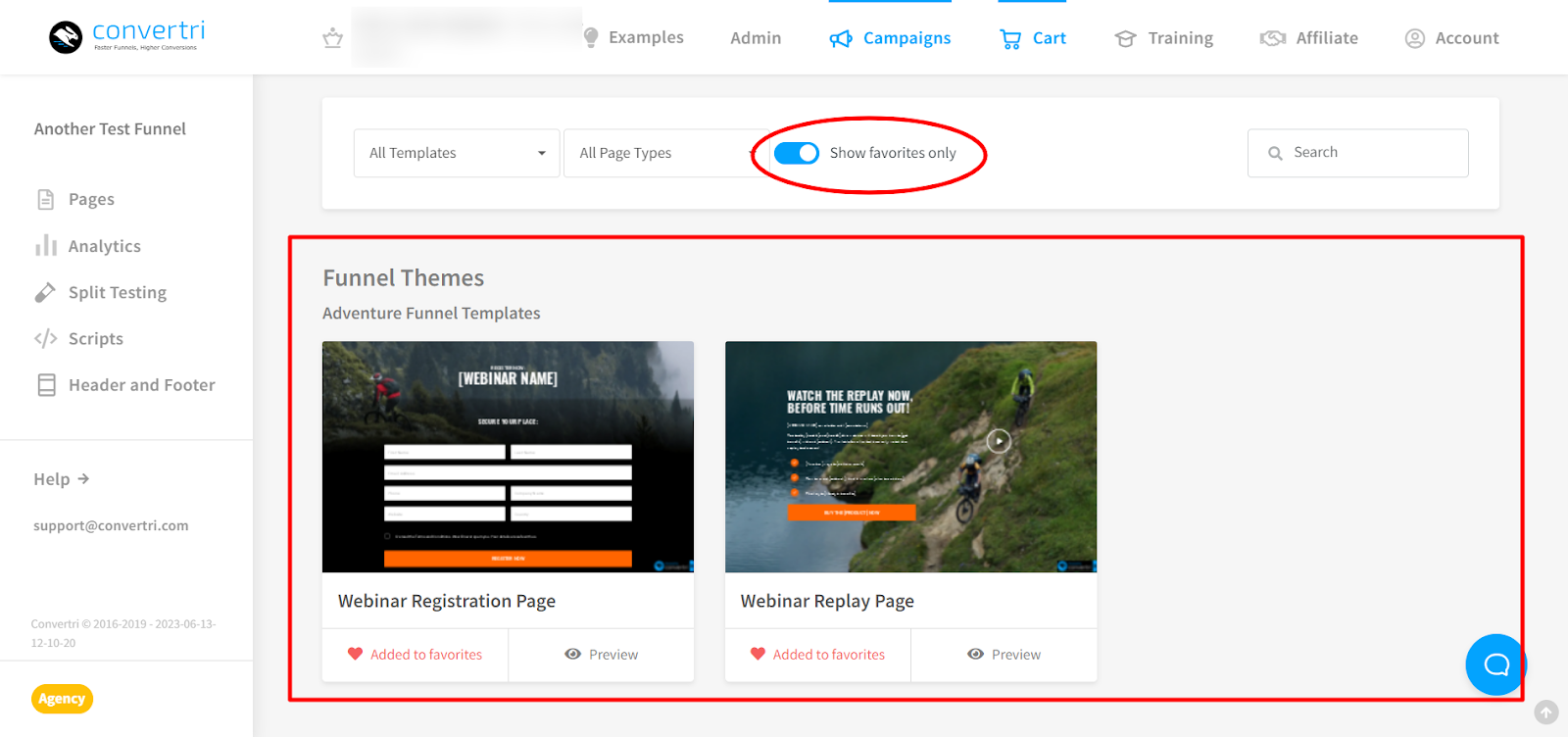1568x737 pixels.
Task: Click the Split Testing icon in sidebar
Action: (46, 292)
